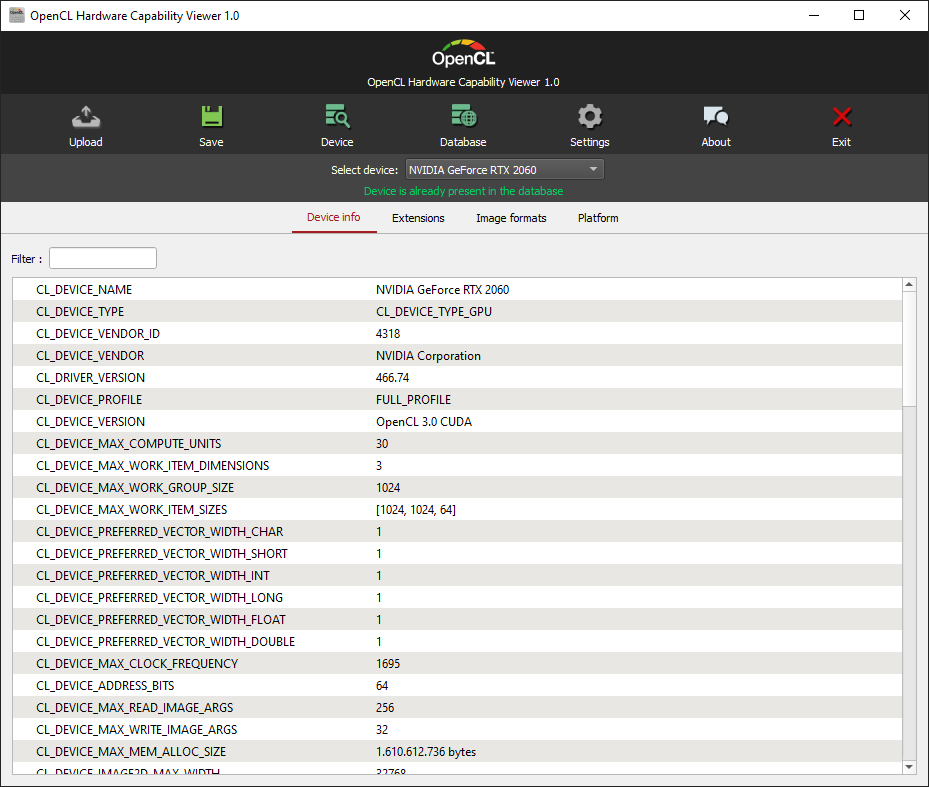Click the scrollbar up arrow
Screen dimensions: 929x787
pyautogui.click(x=909, y=285)
